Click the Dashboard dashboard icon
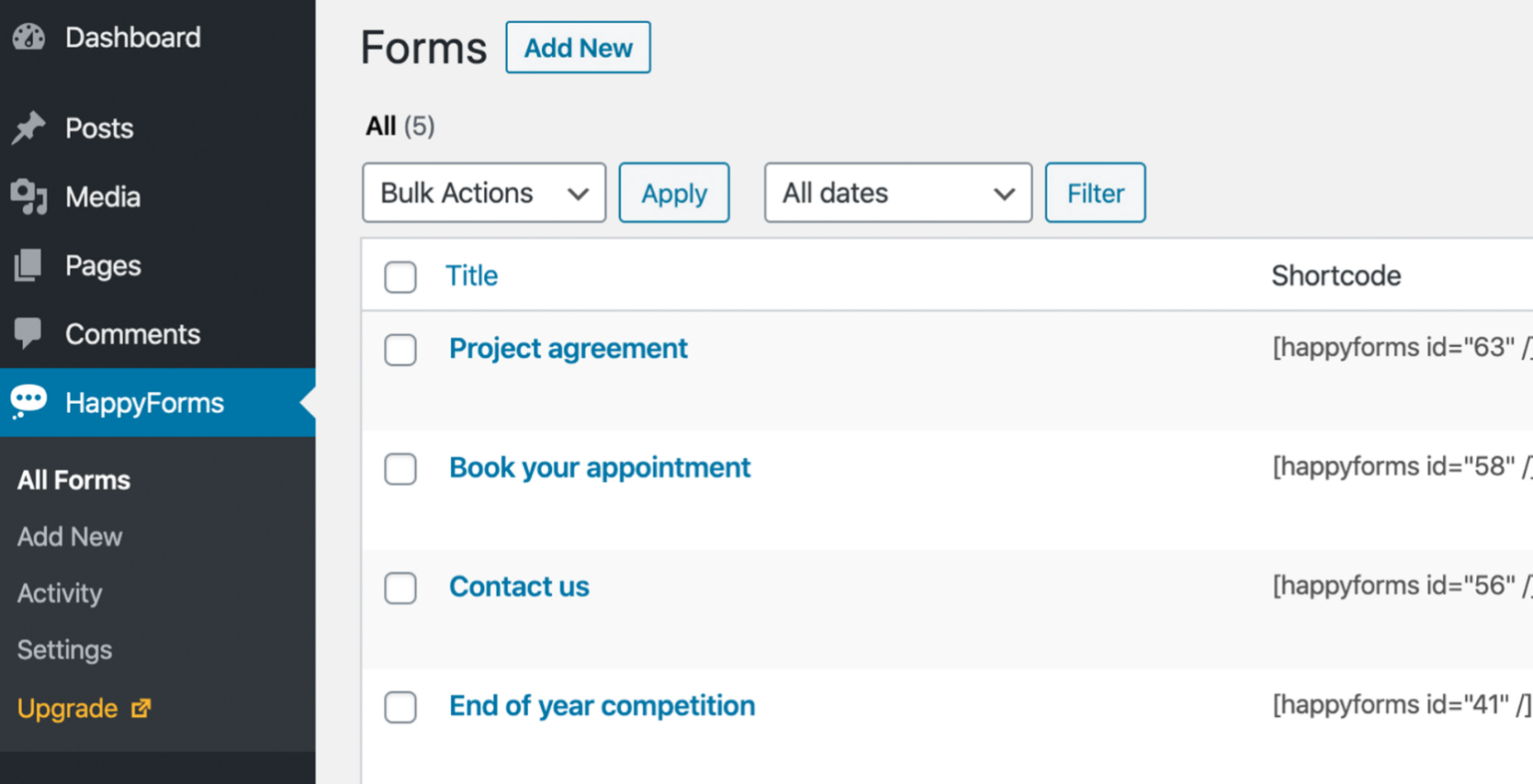The height and width of the screenshot is (784, 1533). (29, 37)
